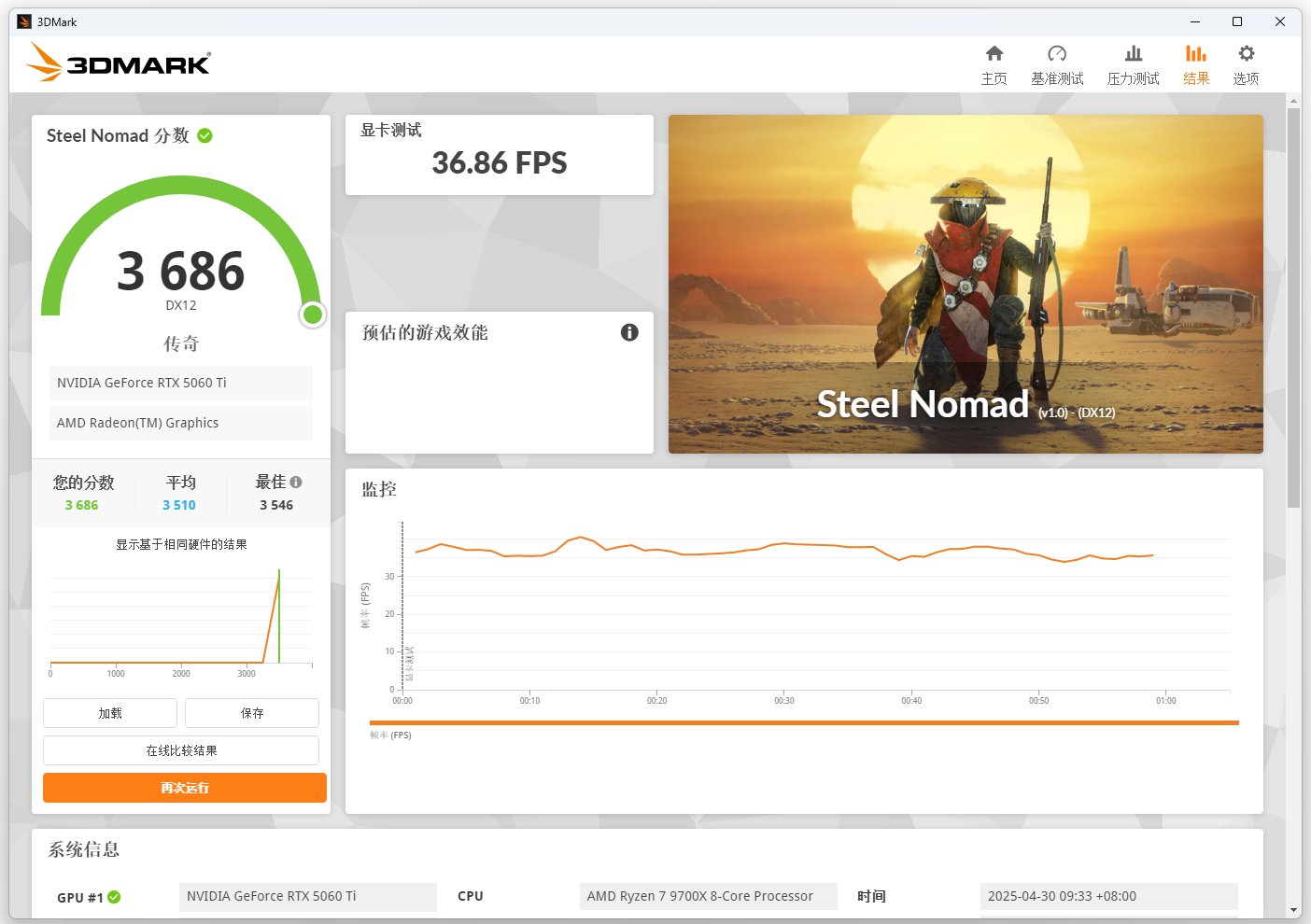Select the AMD Radeon(TM) Graphics entry
The height and width of the screenshot is (924, 1311).
pos(181,423)
